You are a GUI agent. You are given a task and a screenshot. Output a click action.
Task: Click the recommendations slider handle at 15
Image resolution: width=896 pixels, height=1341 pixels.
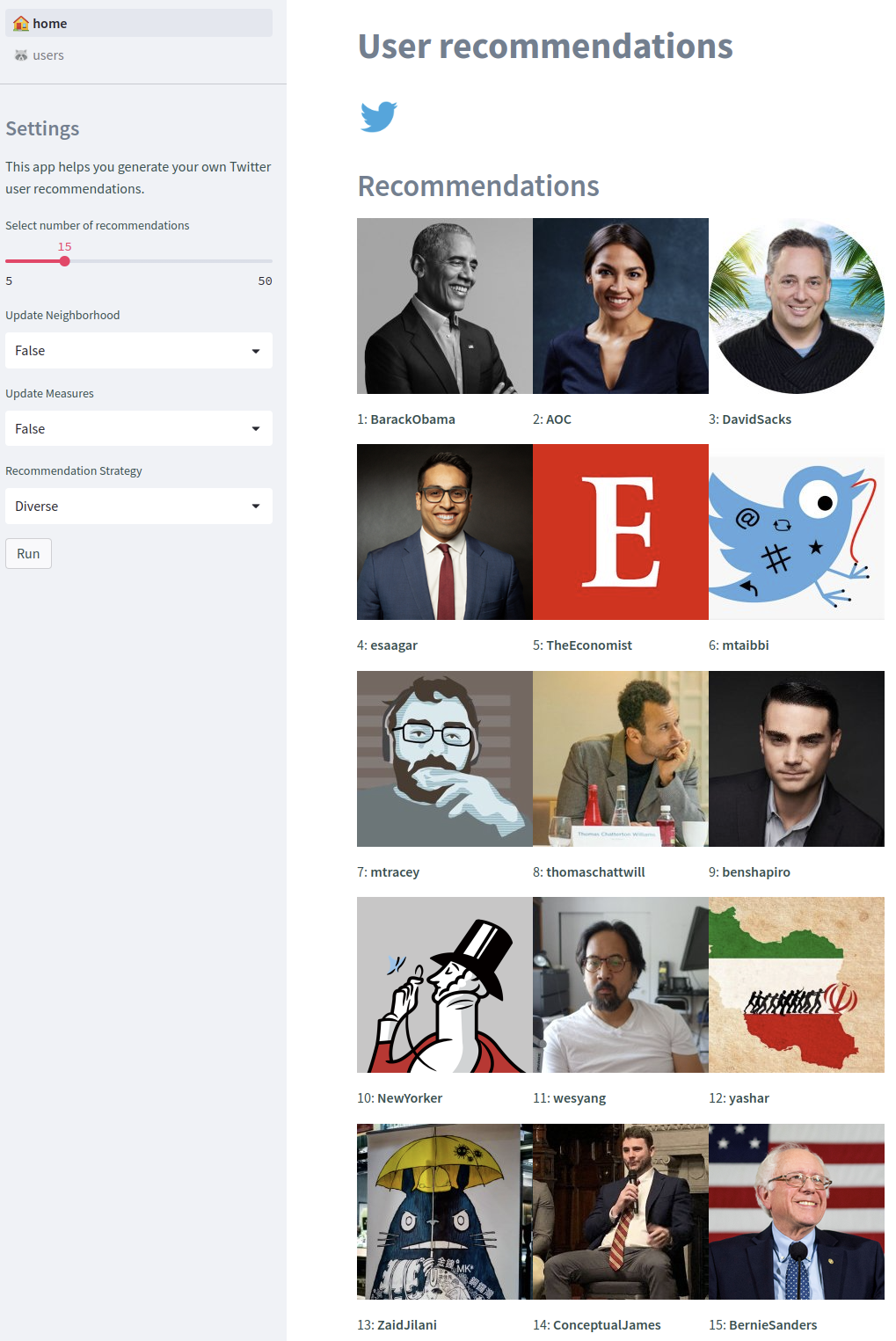(x=64, y=261)
